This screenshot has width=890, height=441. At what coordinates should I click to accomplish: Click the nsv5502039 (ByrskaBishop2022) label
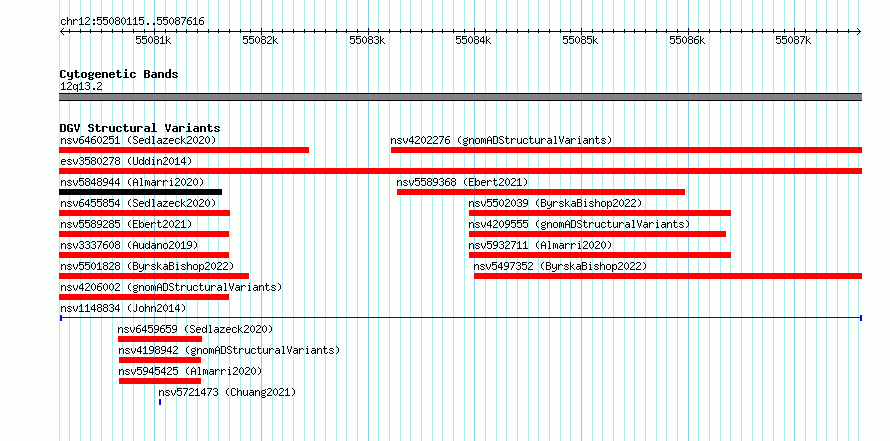click(x=555, y=203)
